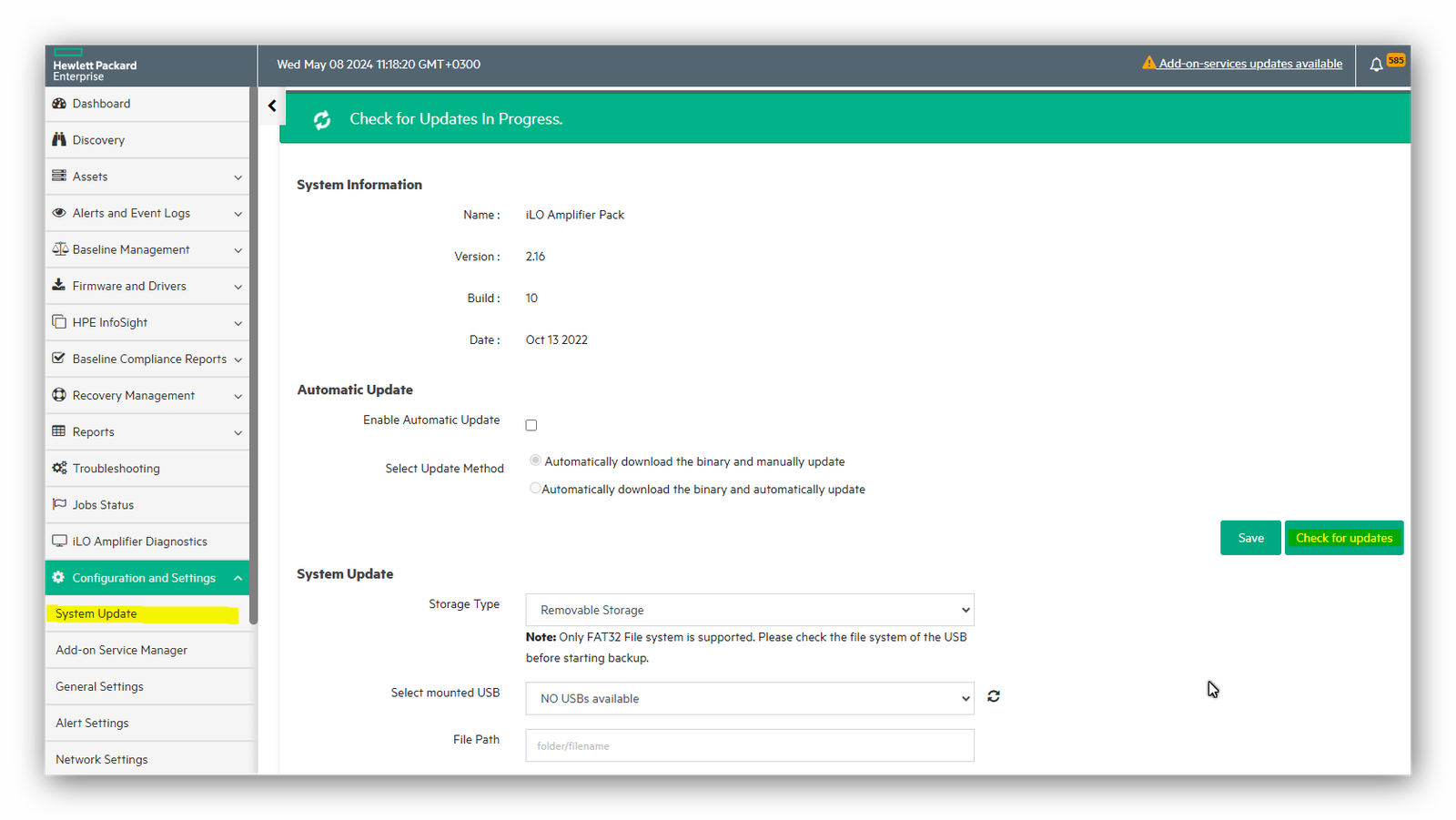This screenshot has width=1456, height=820.
Task: Click the 585 notification count badge
Action: coord(1396,60)
